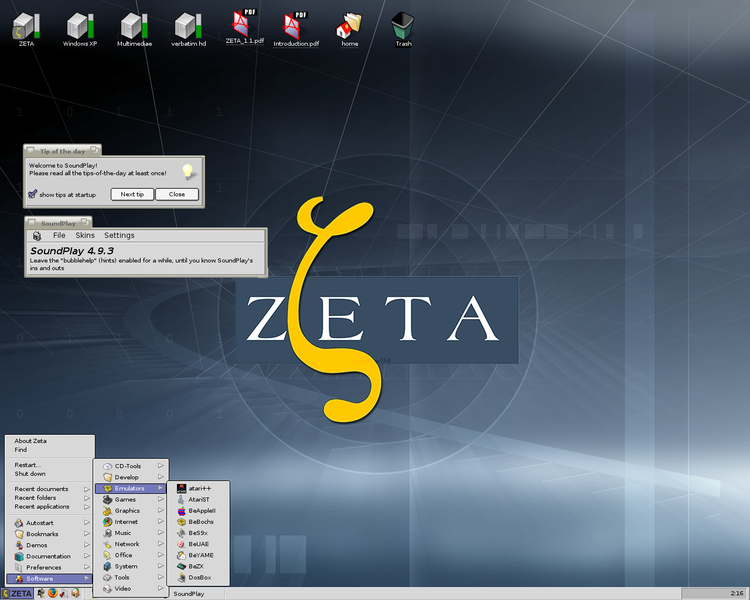Expand the System software category
The width and height of the screenshot is (750, 600).
coord(131,566)
